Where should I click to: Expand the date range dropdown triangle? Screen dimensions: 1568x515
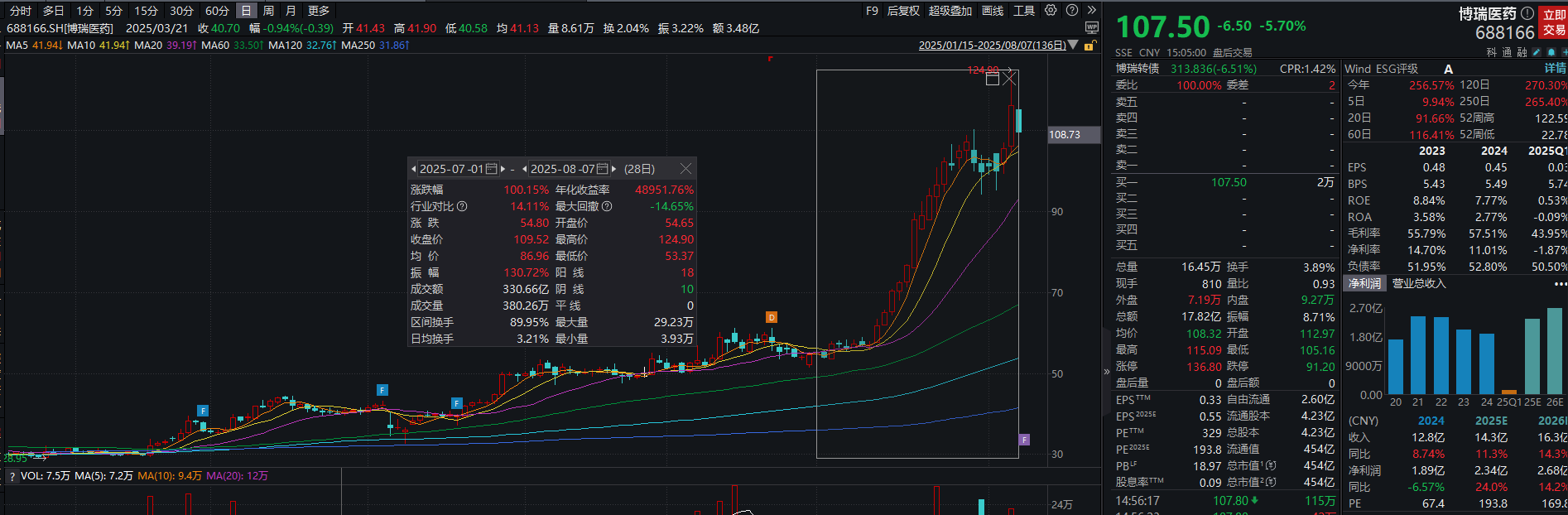coord(1074,45)
